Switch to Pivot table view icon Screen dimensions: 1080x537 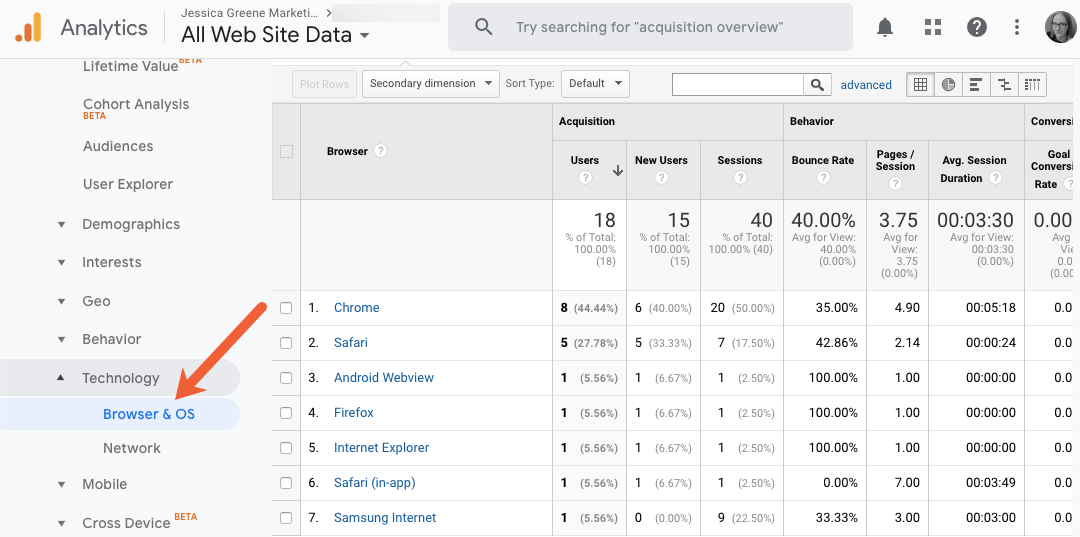click(1032, 85)
